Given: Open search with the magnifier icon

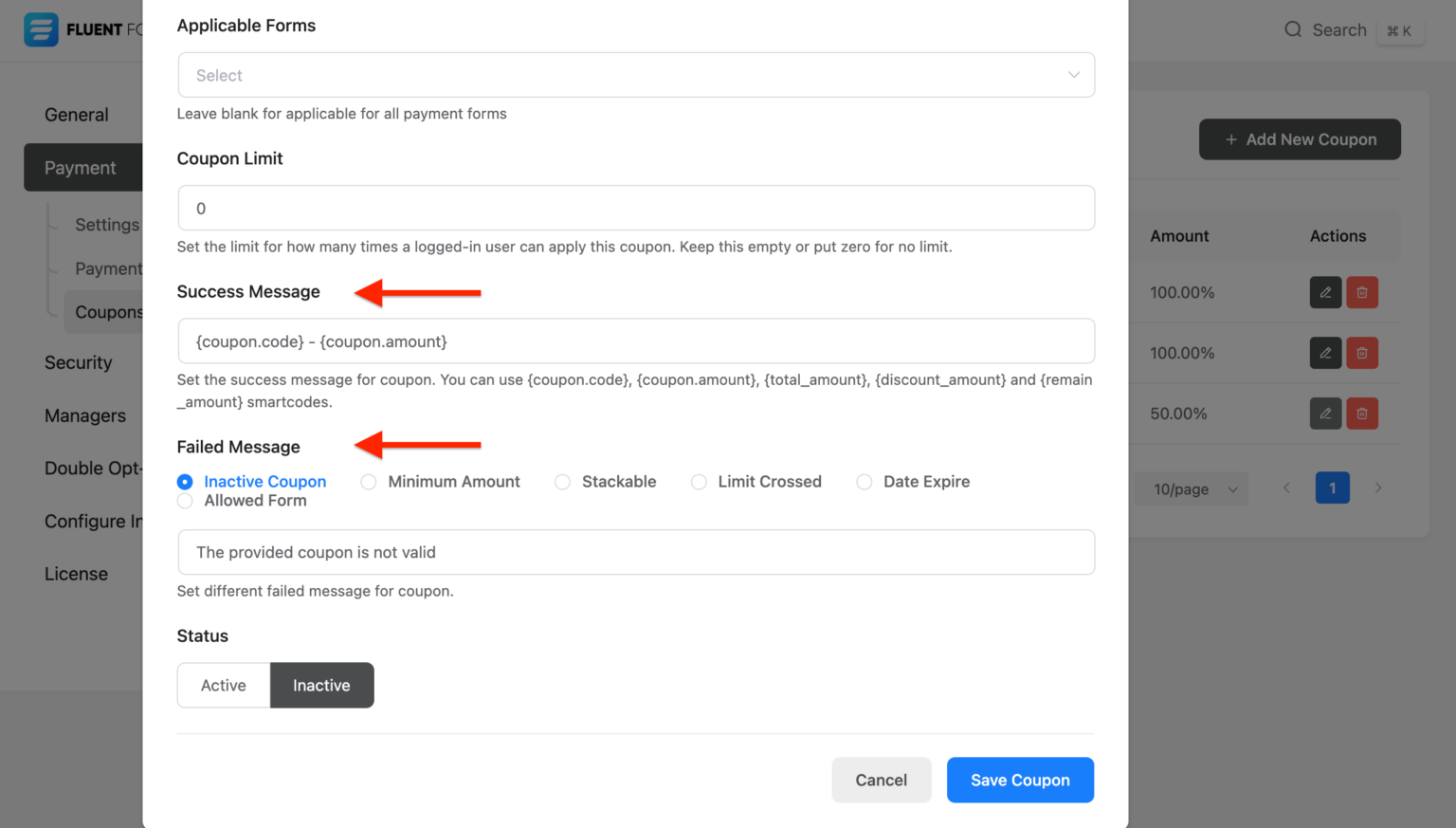Looking at the screenshot, I should [1293, 29].
